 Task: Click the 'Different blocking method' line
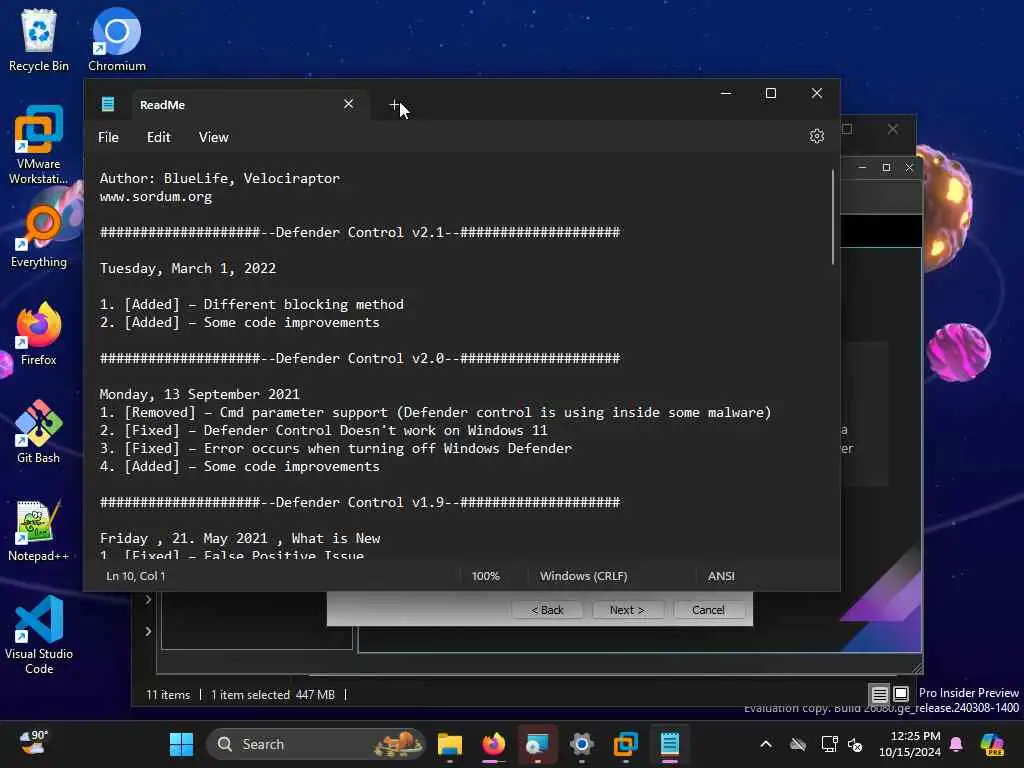(x=251, y=304)
